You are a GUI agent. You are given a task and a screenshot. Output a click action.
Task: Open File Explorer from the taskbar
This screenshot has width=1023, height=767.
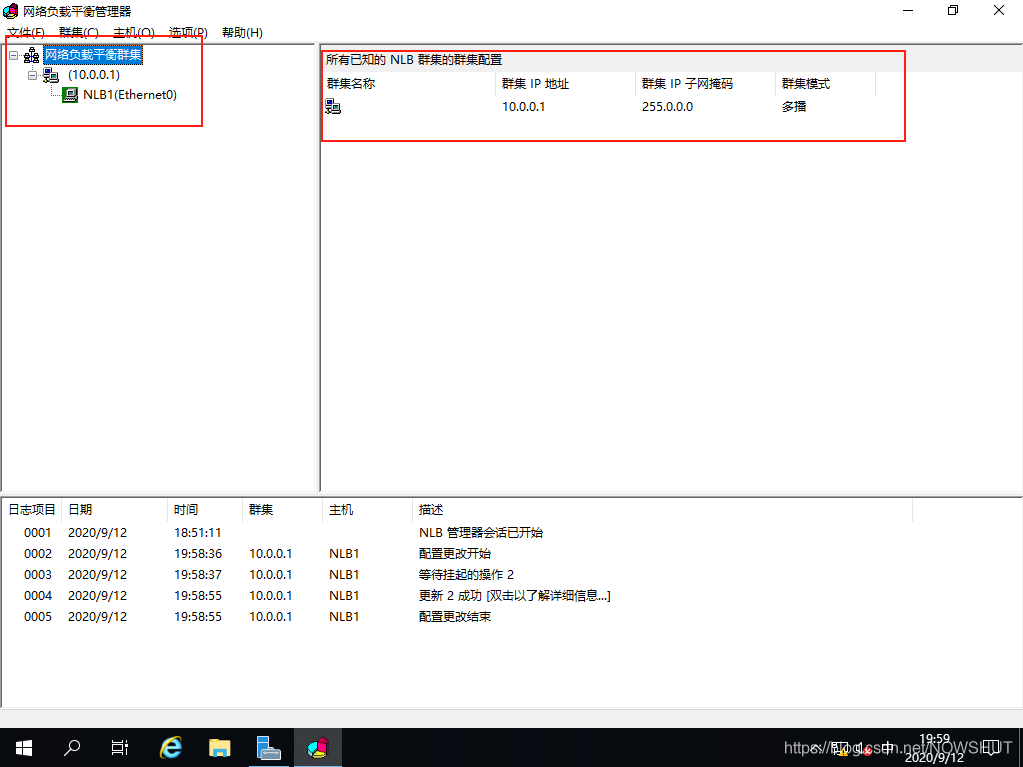coord(220,747)
